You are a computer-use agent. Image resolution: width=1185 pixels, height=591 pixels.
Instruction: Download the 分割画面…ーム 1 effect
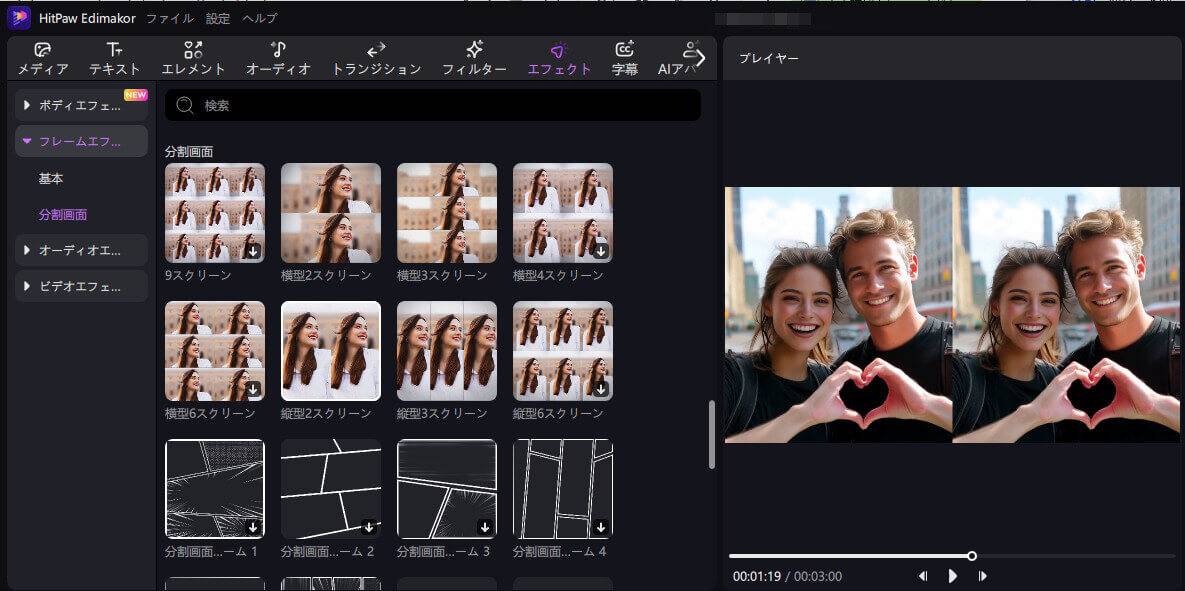(253, 527)
